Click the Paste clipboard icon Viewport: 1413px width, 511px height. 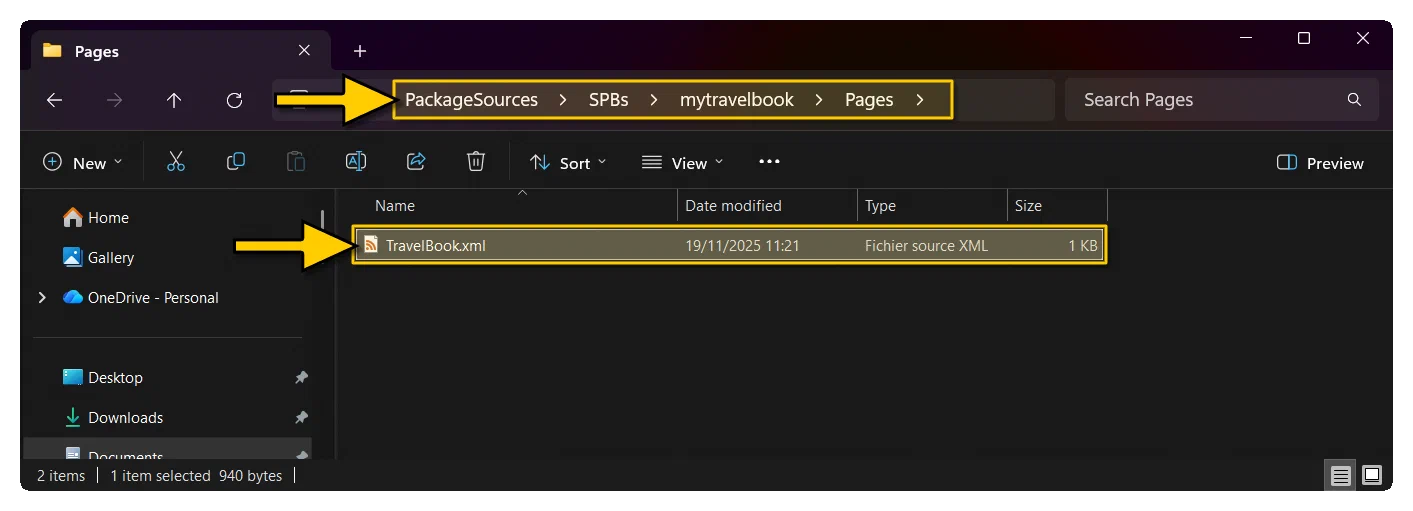point(296,162)
